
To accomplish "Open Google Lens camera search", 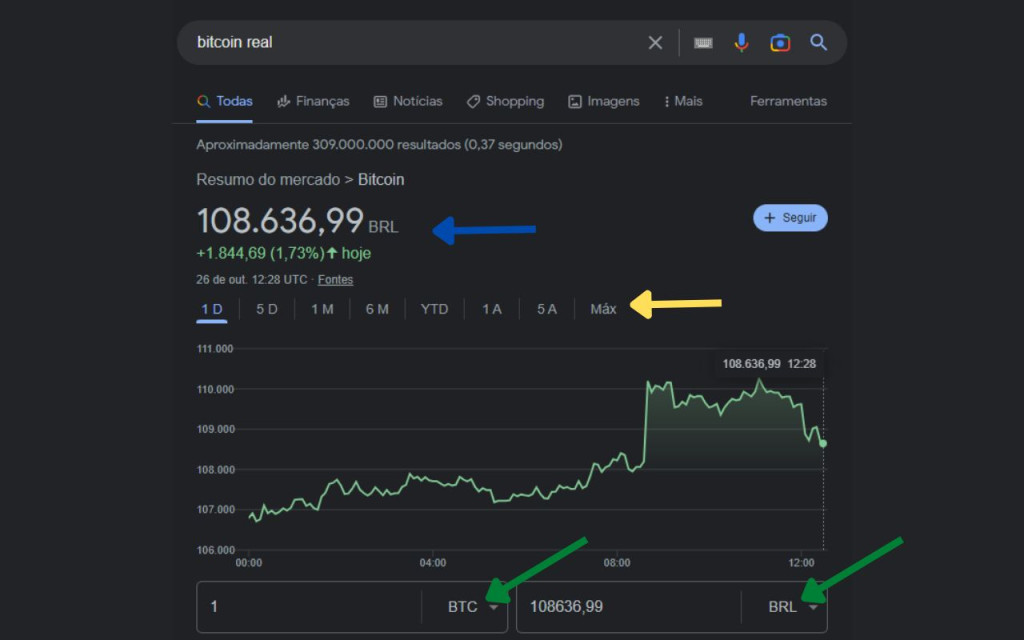I will 780,42.
